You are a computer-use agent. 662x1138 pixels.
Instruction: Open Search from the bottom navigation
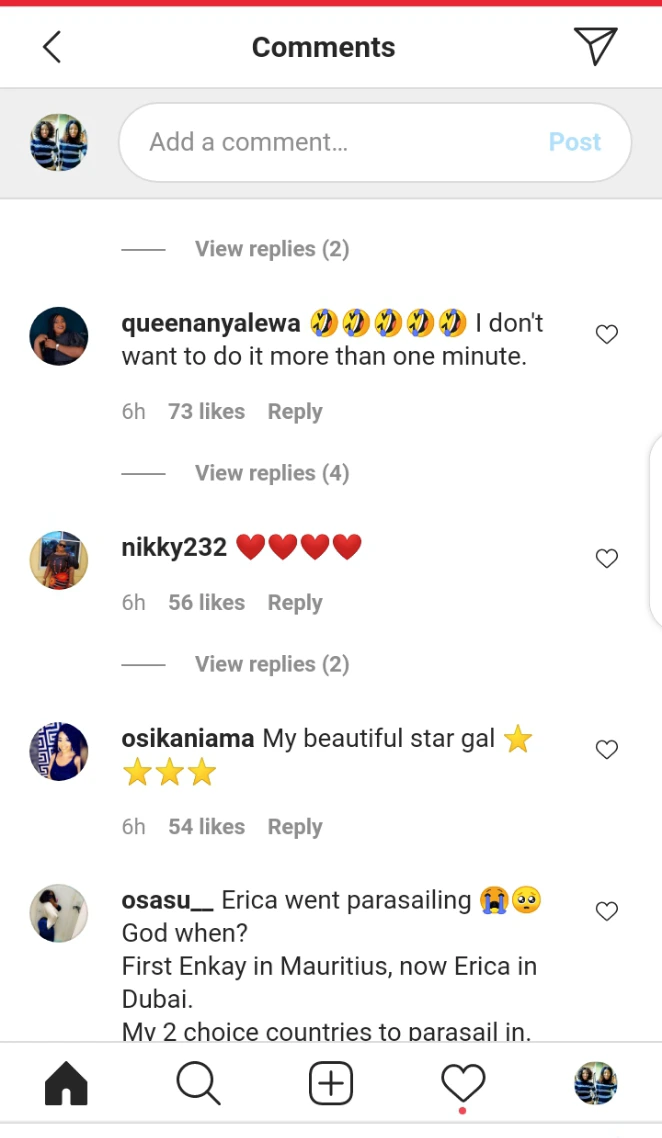point(198,1084)
